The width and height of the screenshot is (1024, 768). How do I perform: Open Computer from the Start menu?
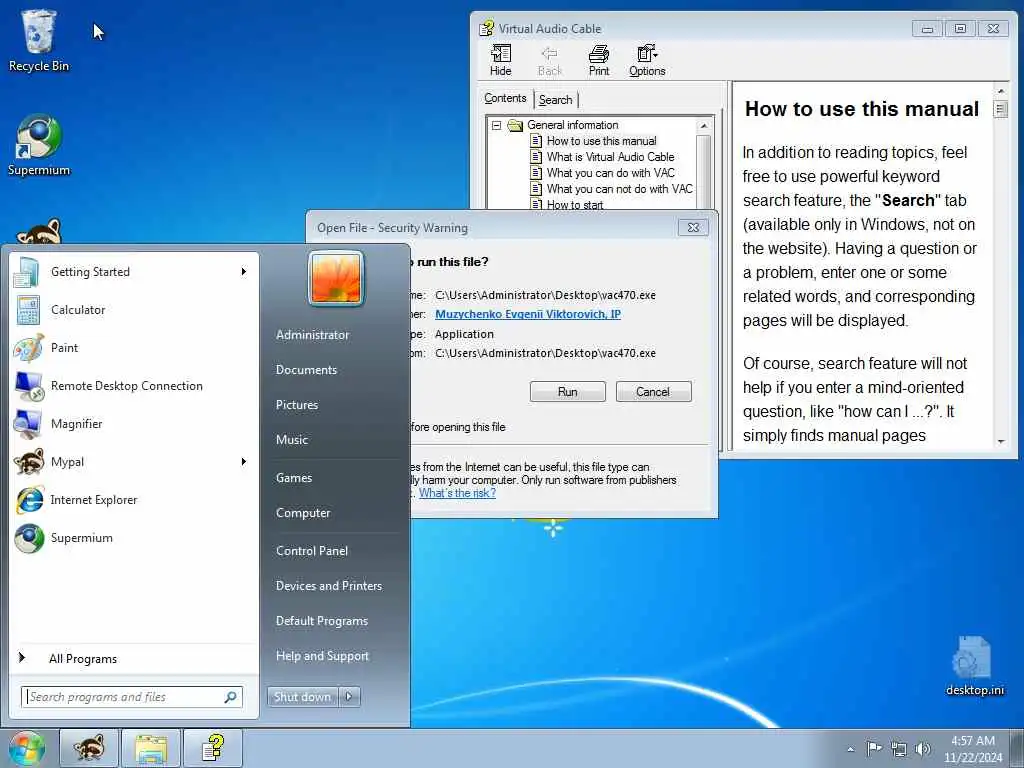(x=303, y=513)
